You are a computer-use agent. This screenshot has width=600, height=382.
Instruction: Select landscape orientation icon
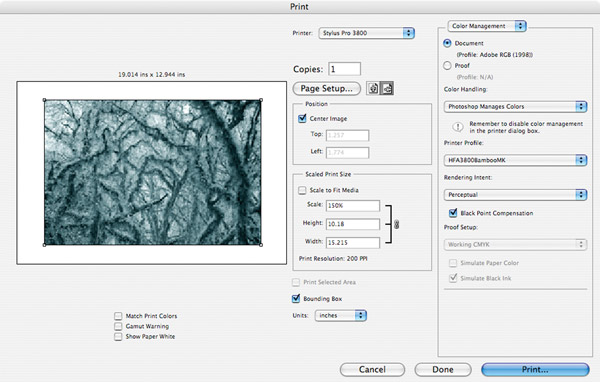click(387, 88)
